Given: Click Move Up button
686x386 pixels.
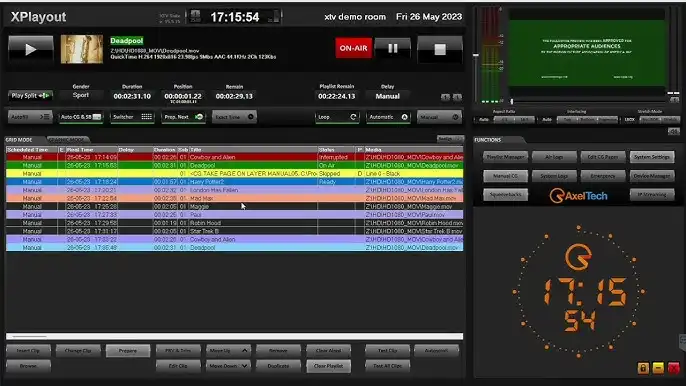Looking at the screenshot, I should point(228,351).
